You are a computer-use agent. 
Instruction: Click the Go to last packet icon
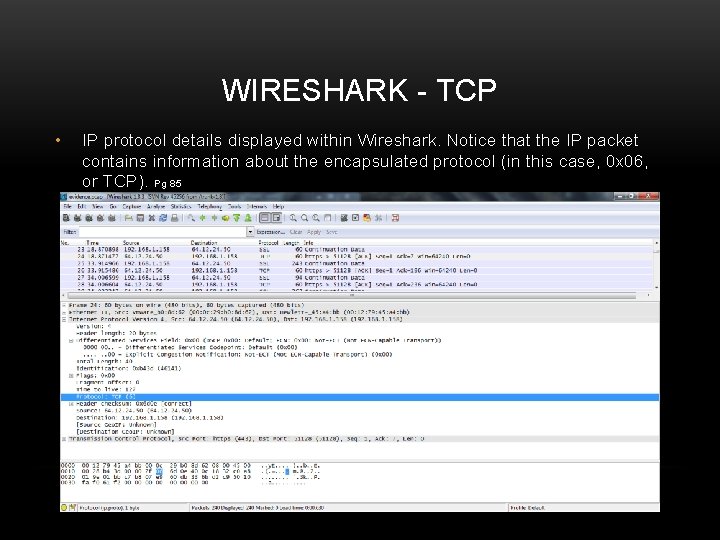(248, 218)
